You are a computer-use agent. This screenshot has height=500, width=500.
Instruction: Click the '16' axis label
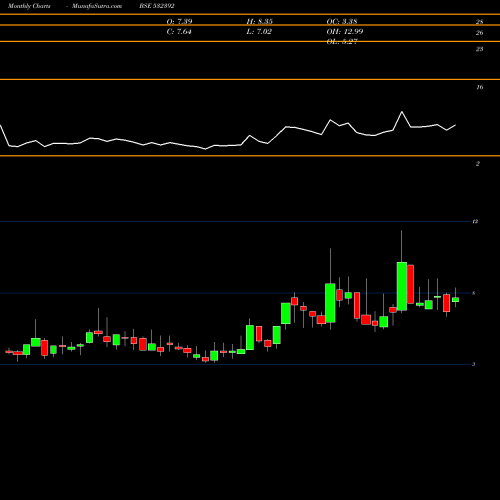479,87
